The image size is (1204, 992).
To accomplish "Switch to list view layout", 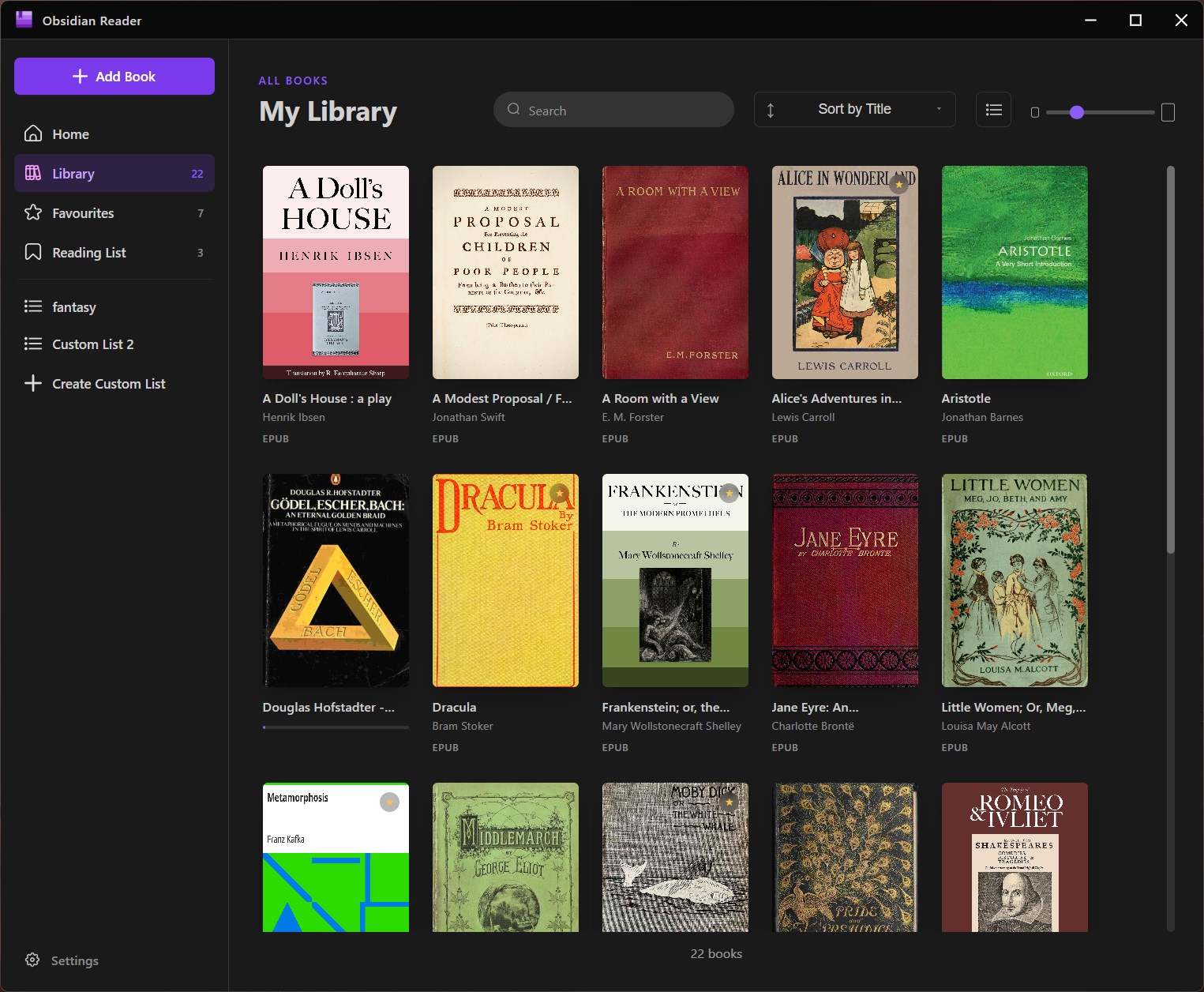I will click(x=994, y=110).
